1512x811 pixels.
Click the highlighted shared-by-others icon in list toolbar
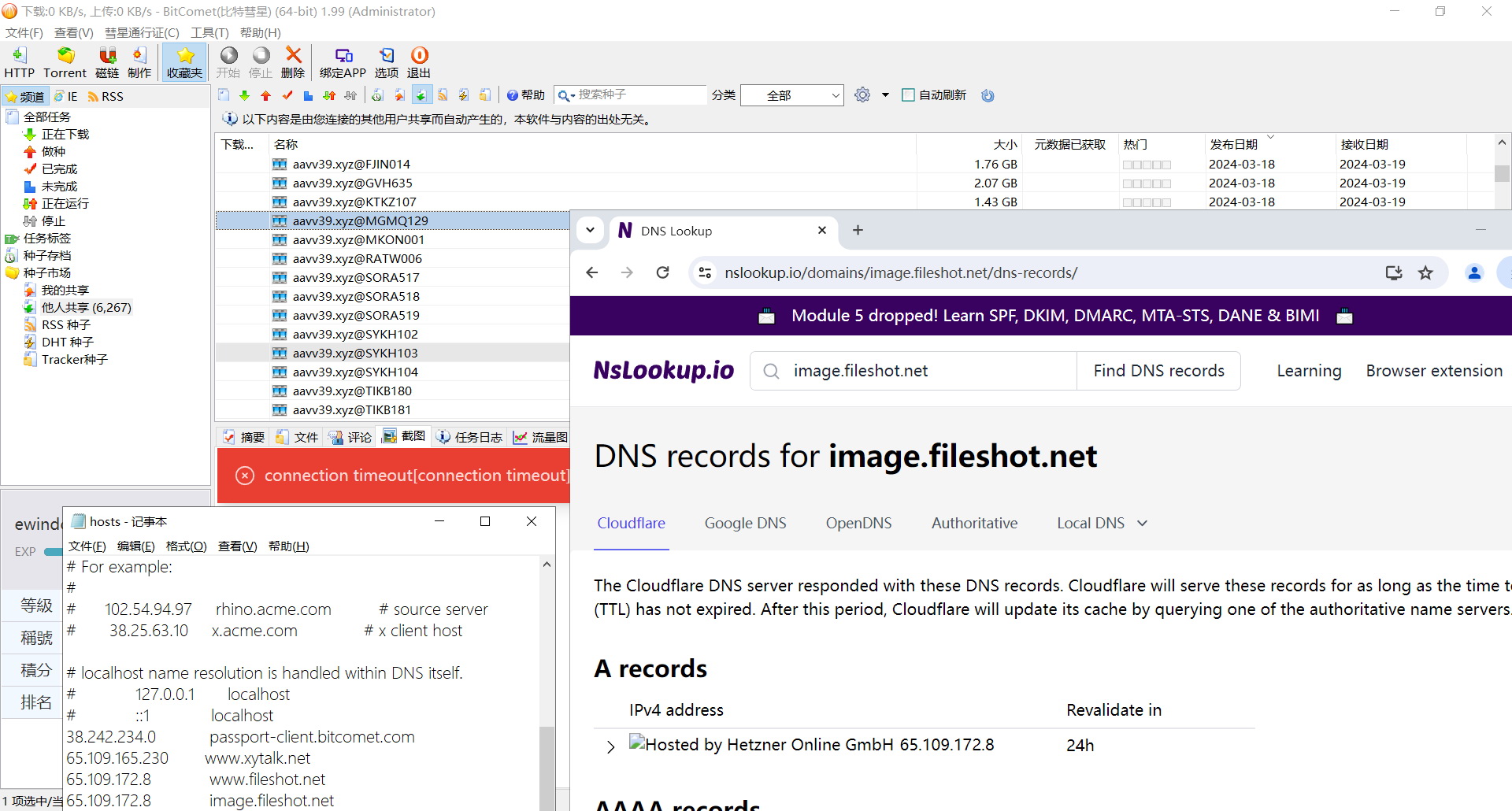421,95
